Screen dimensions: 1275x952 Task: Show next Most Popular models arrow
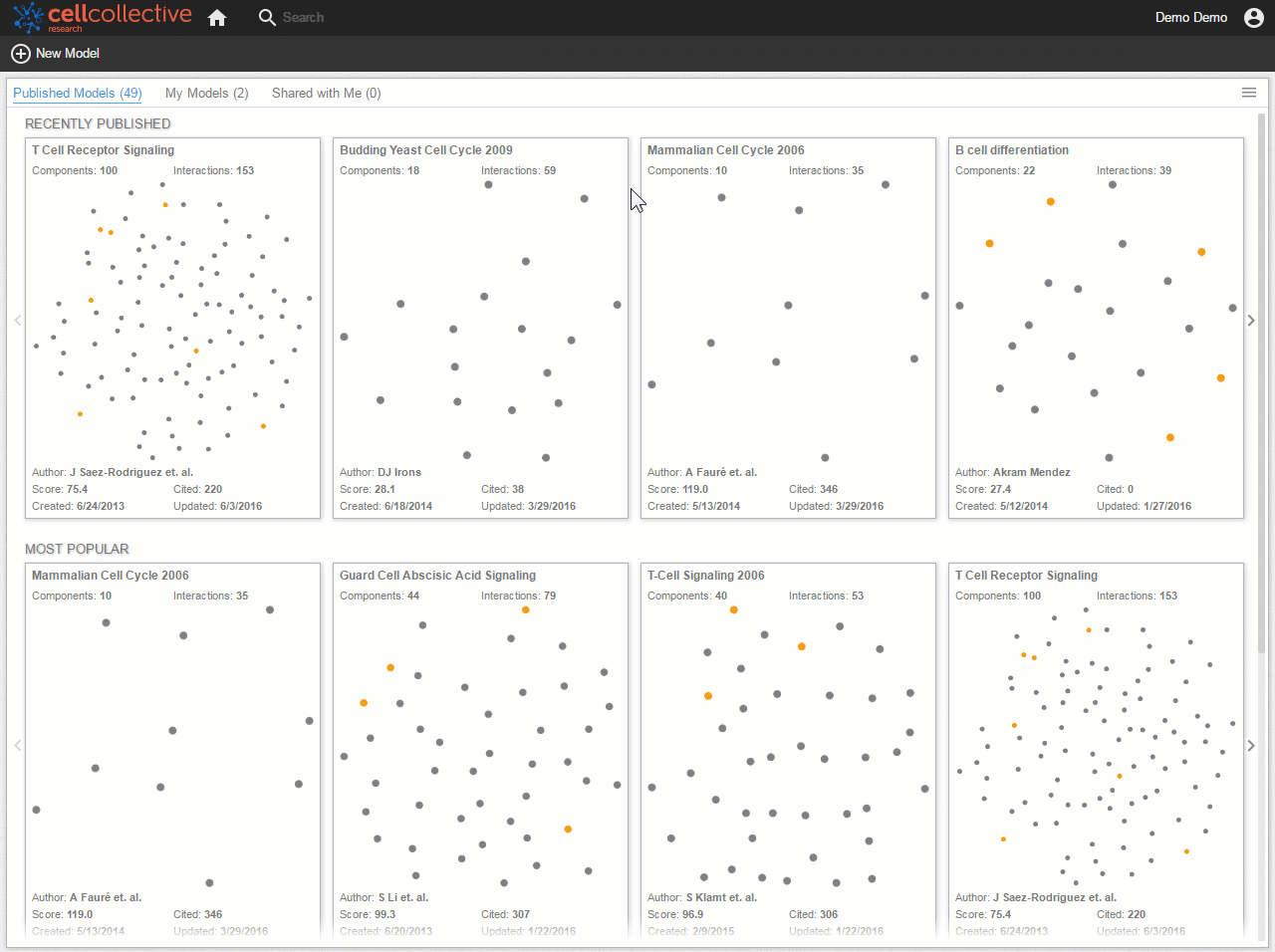1251,746
